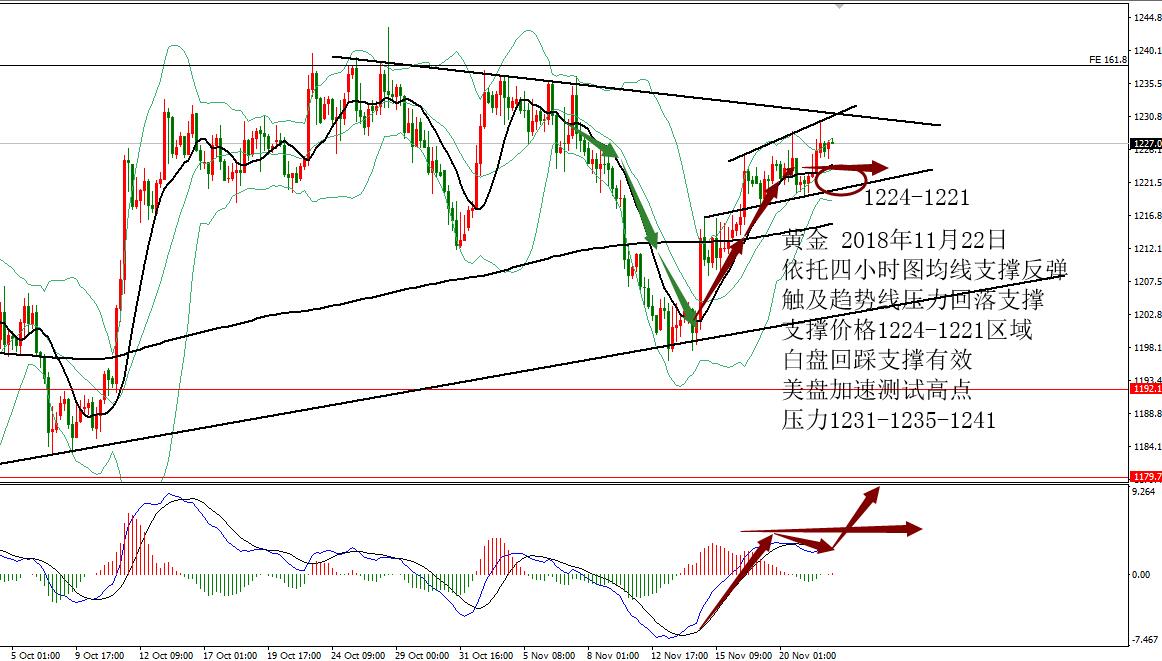This screenshot has height=661, width=1162.
Task: Click the MACD 9.264 scale value
Action: [x=1143, y=491]
